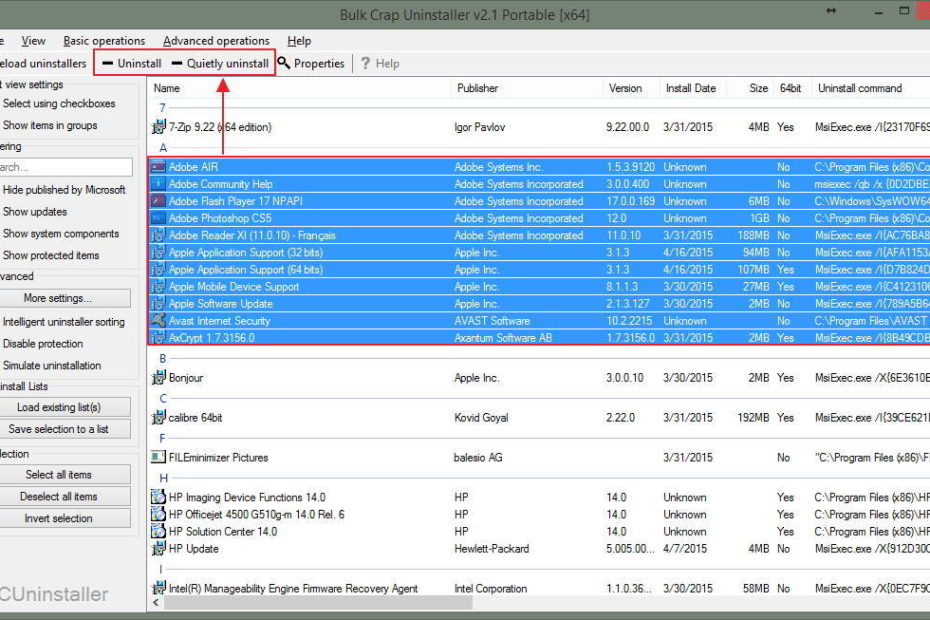Click the Apple Mobile Device Support icon
The height and width of the screenshot is (620, 930).
(x=158, y=287)
